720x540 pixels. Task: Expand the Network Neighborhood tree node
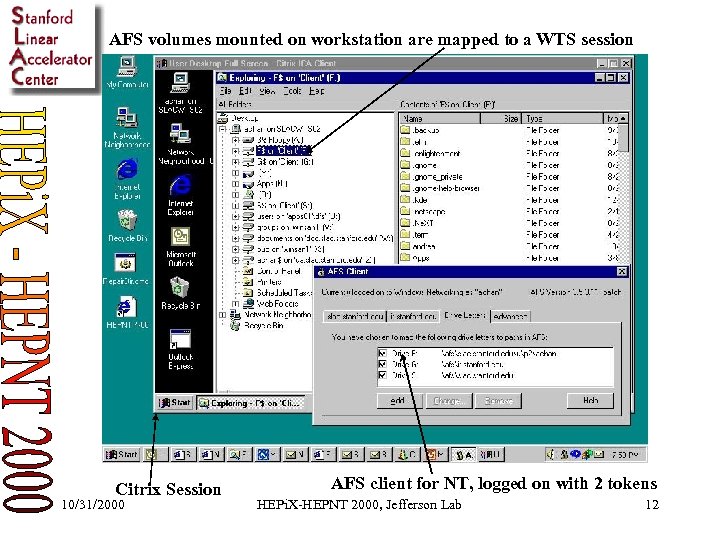tap(223, 315)
